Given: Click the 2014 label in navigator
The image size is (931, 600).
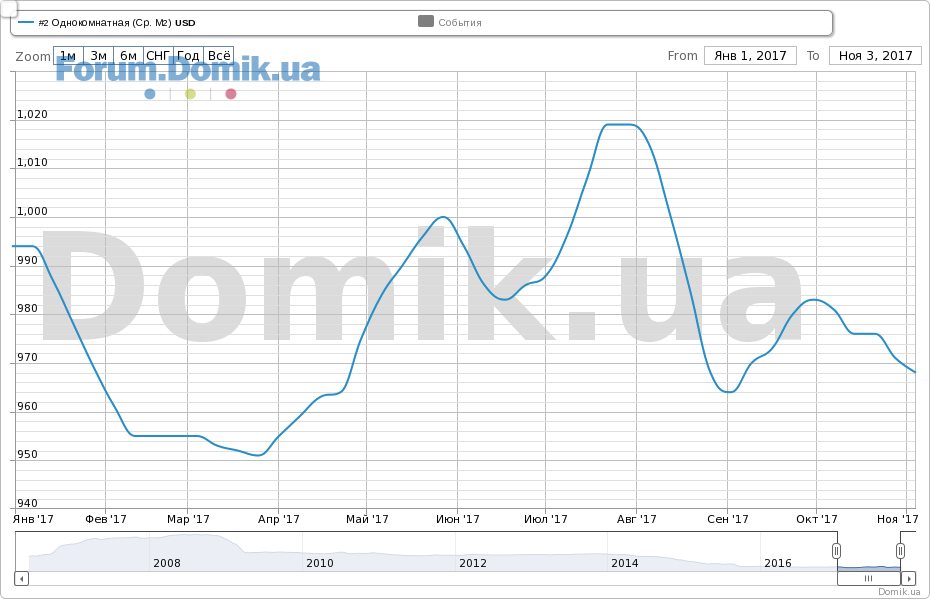Looking at the screenshot, I should (625, 563).
